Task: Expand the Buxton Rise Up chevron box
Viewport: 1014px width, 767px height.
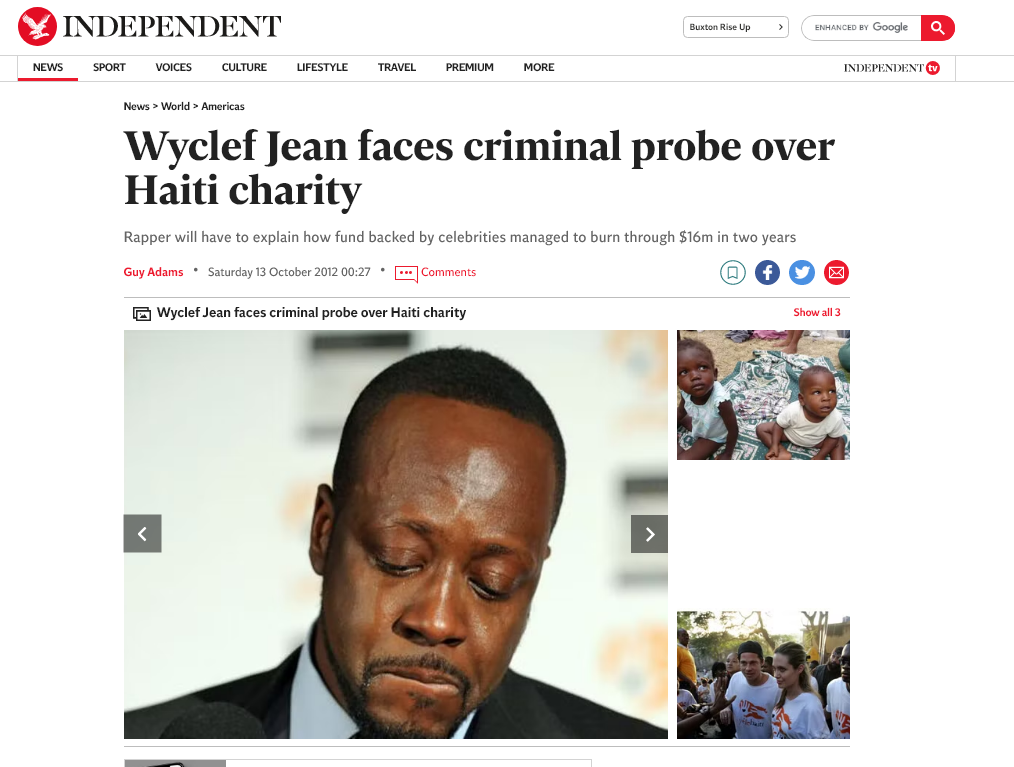Action: tap(736, 27)
